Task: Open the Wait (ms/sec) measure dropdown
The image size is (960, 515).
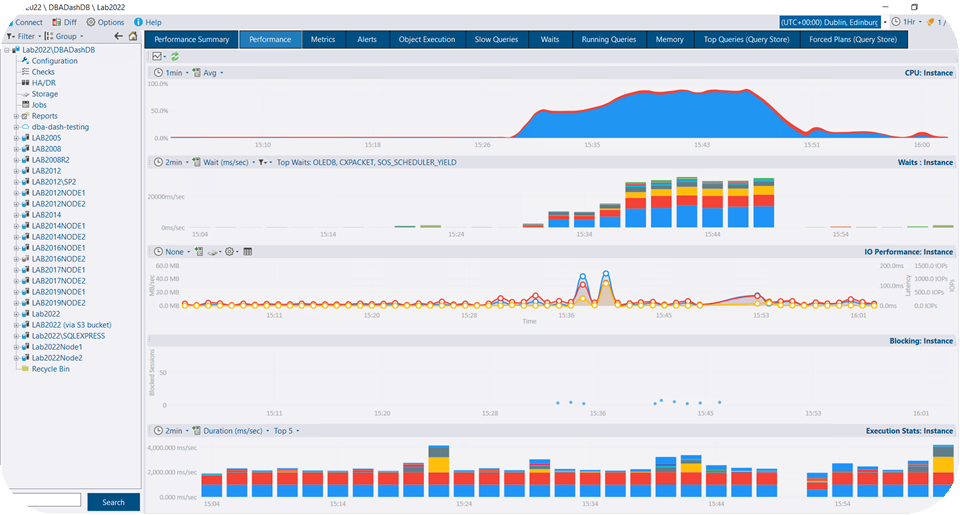Action: pos(224,162)
